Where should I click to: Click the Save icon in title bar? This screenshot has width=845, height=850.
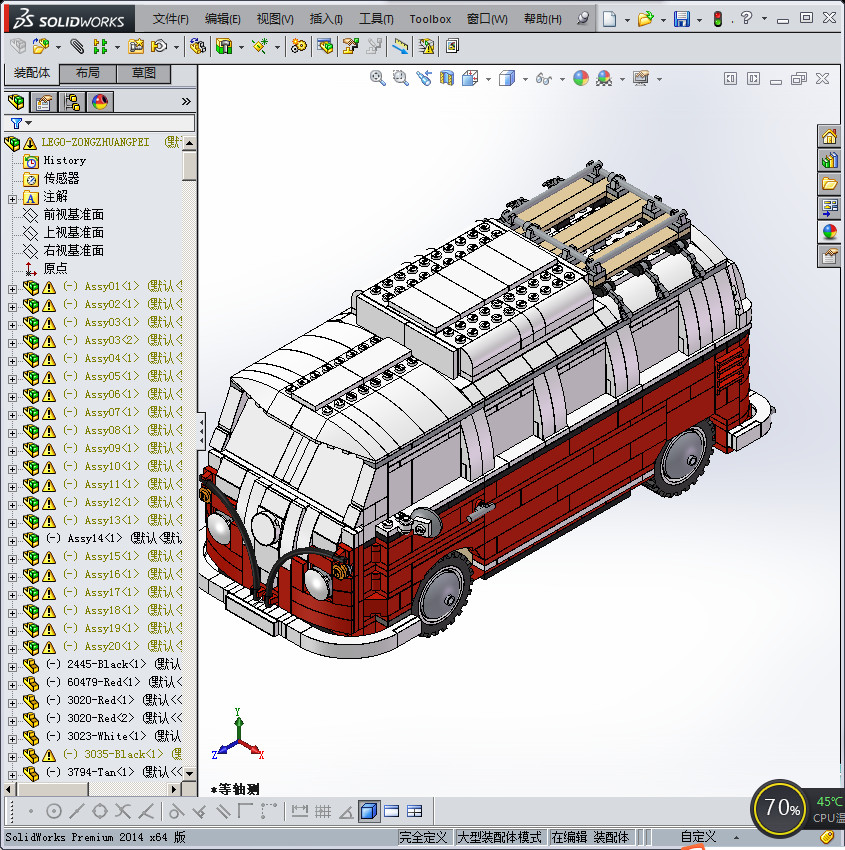[x=681, y=19]
